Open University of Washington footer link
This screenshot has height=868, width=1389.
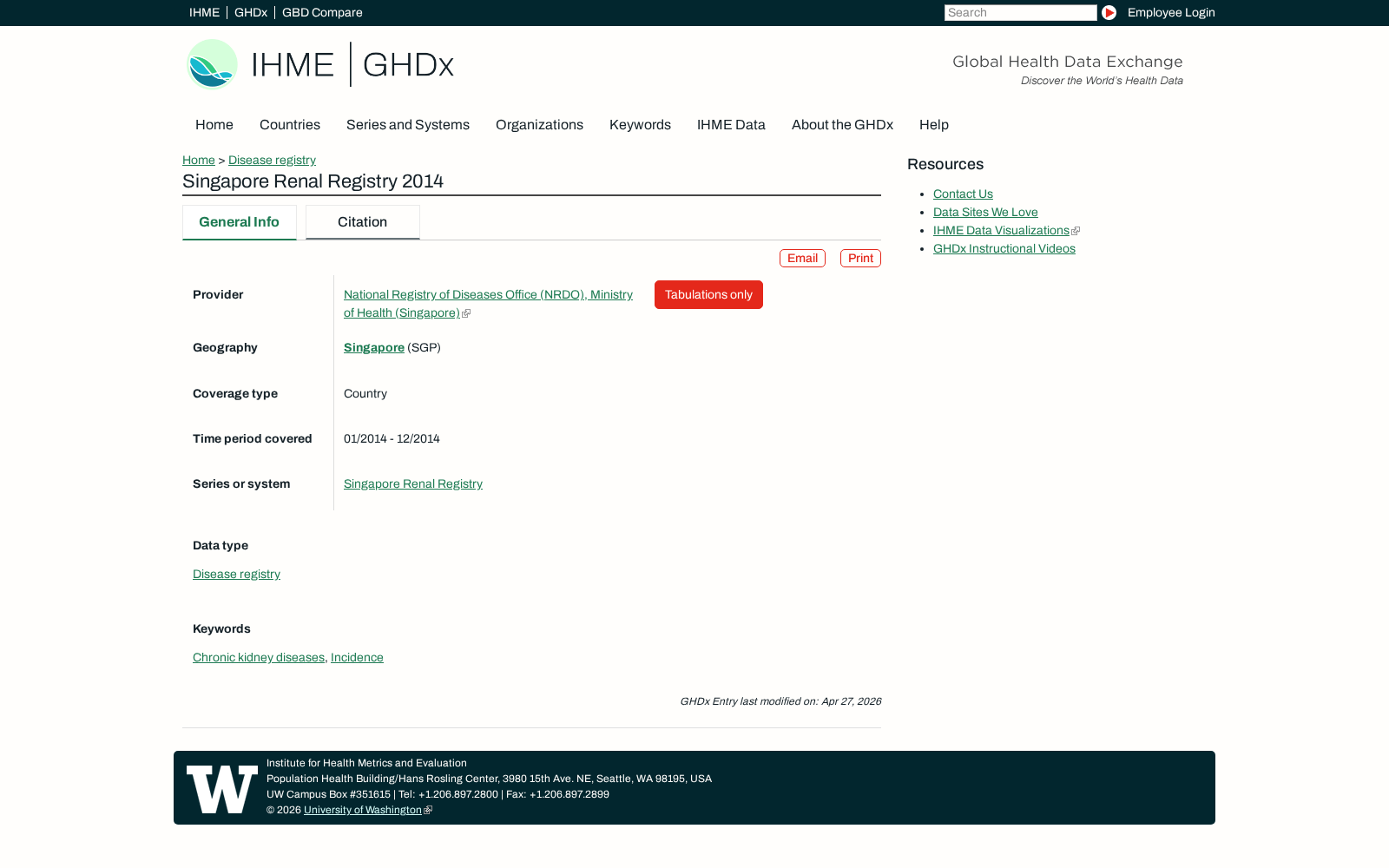click(x=363, y=810)
